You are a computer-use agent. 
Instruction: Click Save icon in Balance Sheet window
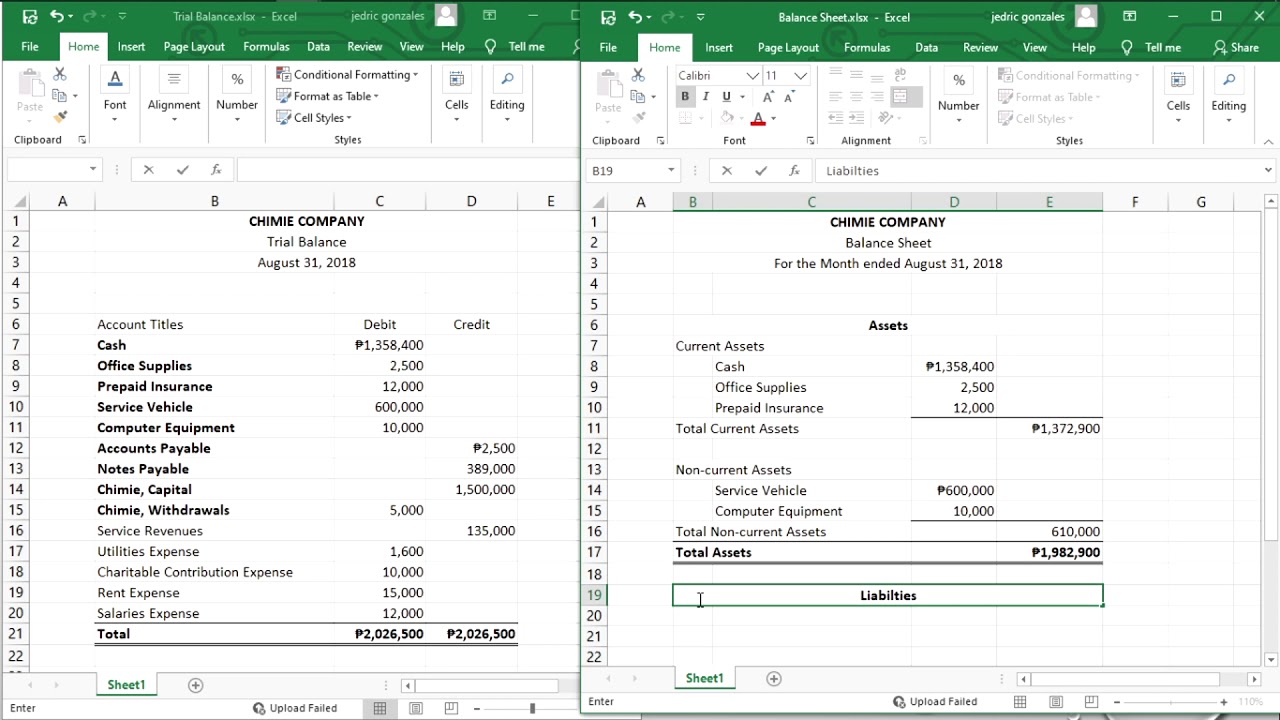point(607,17)
